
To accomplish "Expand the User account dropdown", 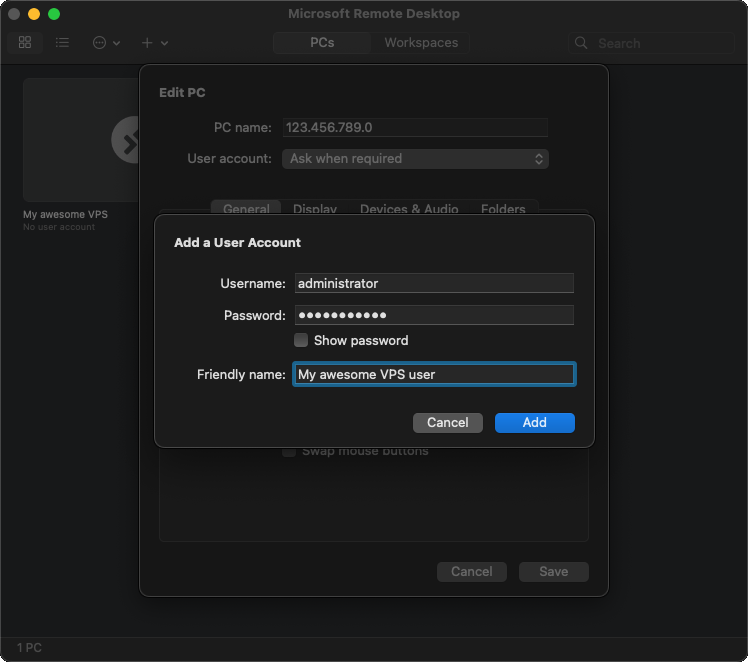I will (x=415, y=159).
